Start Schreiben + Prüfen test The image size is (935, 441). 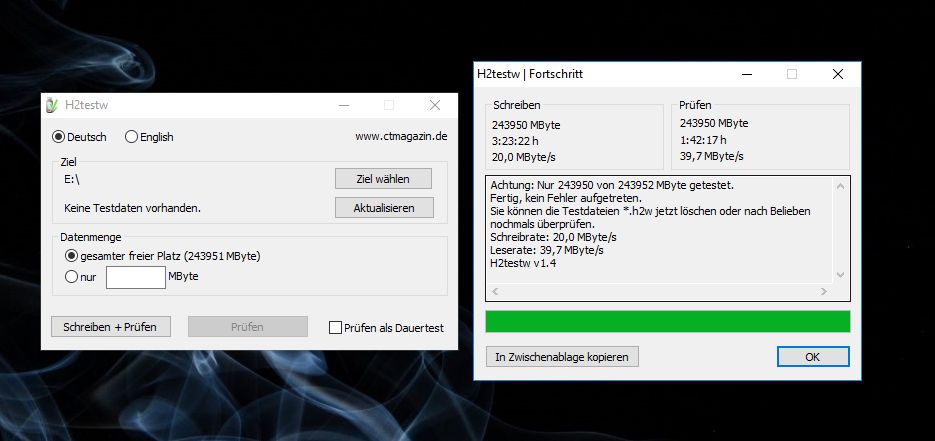(111, 327)
